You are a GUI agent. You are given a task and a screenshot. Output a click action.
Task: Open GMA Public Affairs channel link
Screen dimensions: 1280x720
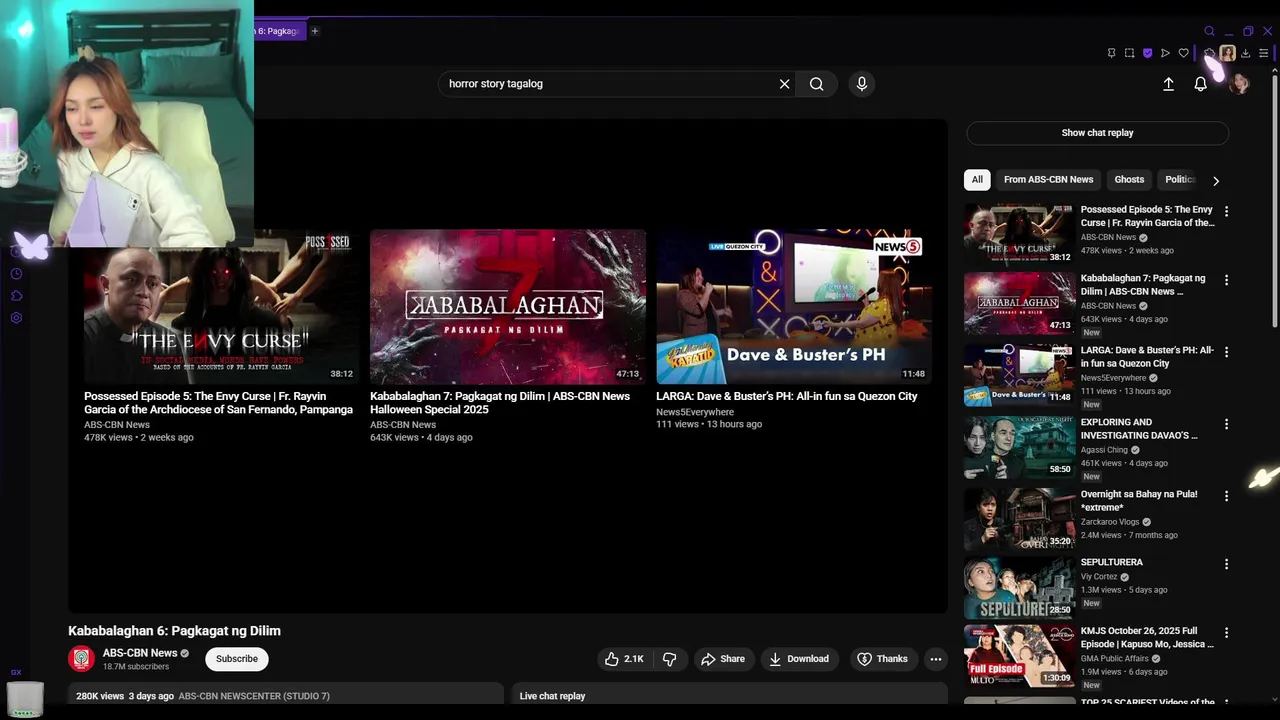click(1114, 659)
